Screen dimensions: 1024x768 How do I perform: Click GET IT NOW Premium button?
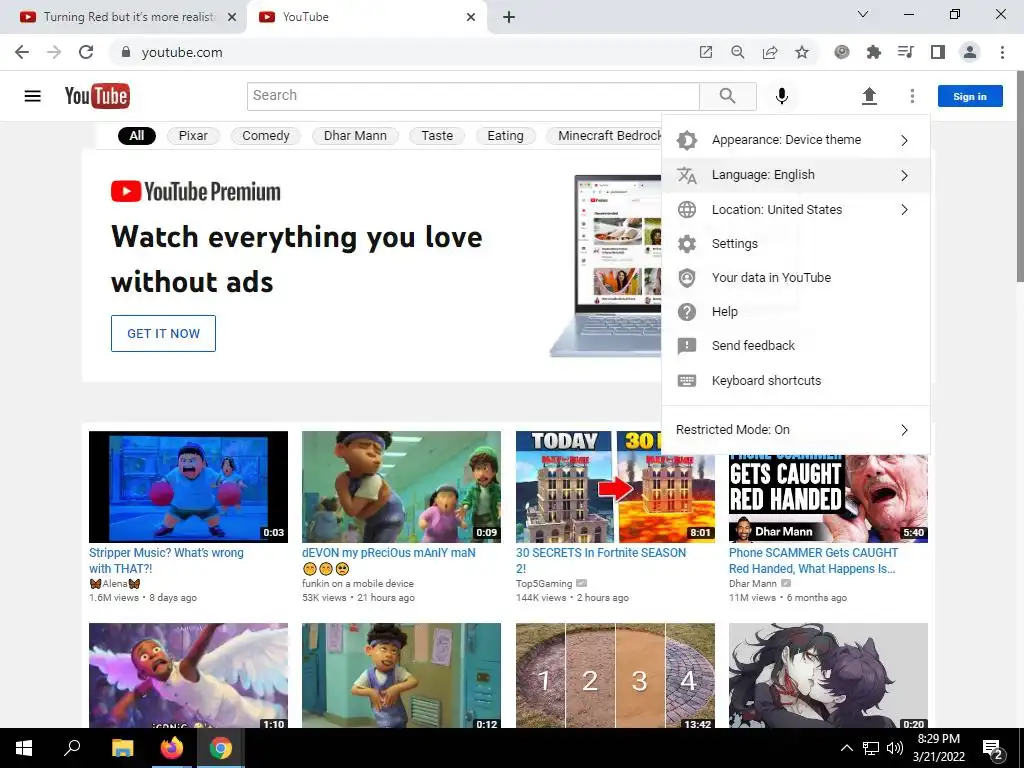[163, 334]
